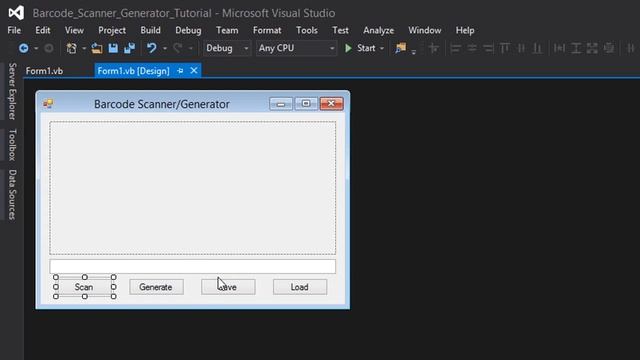Screen dimensions: 640x360
Task: Click the Align Centers toolbar icon
Action: [x=472, y=49]
